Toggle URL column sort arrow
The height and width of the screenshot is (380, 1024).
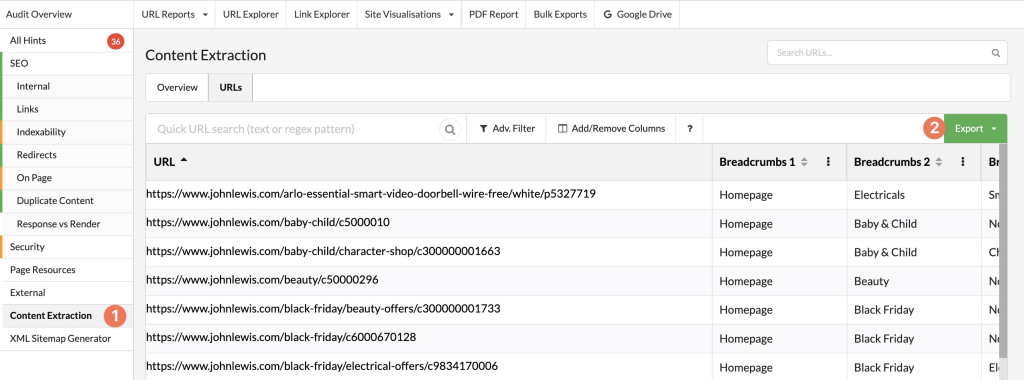[184, 161]
